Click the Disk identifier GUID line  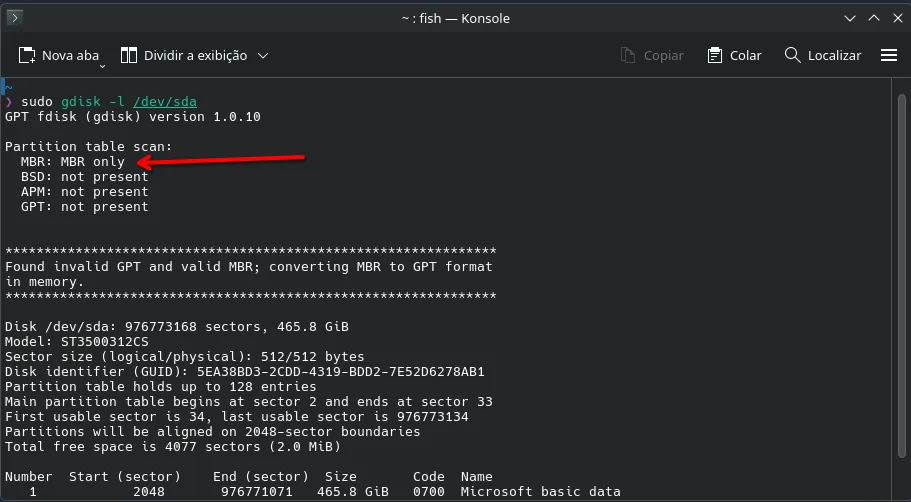point(245,372)
